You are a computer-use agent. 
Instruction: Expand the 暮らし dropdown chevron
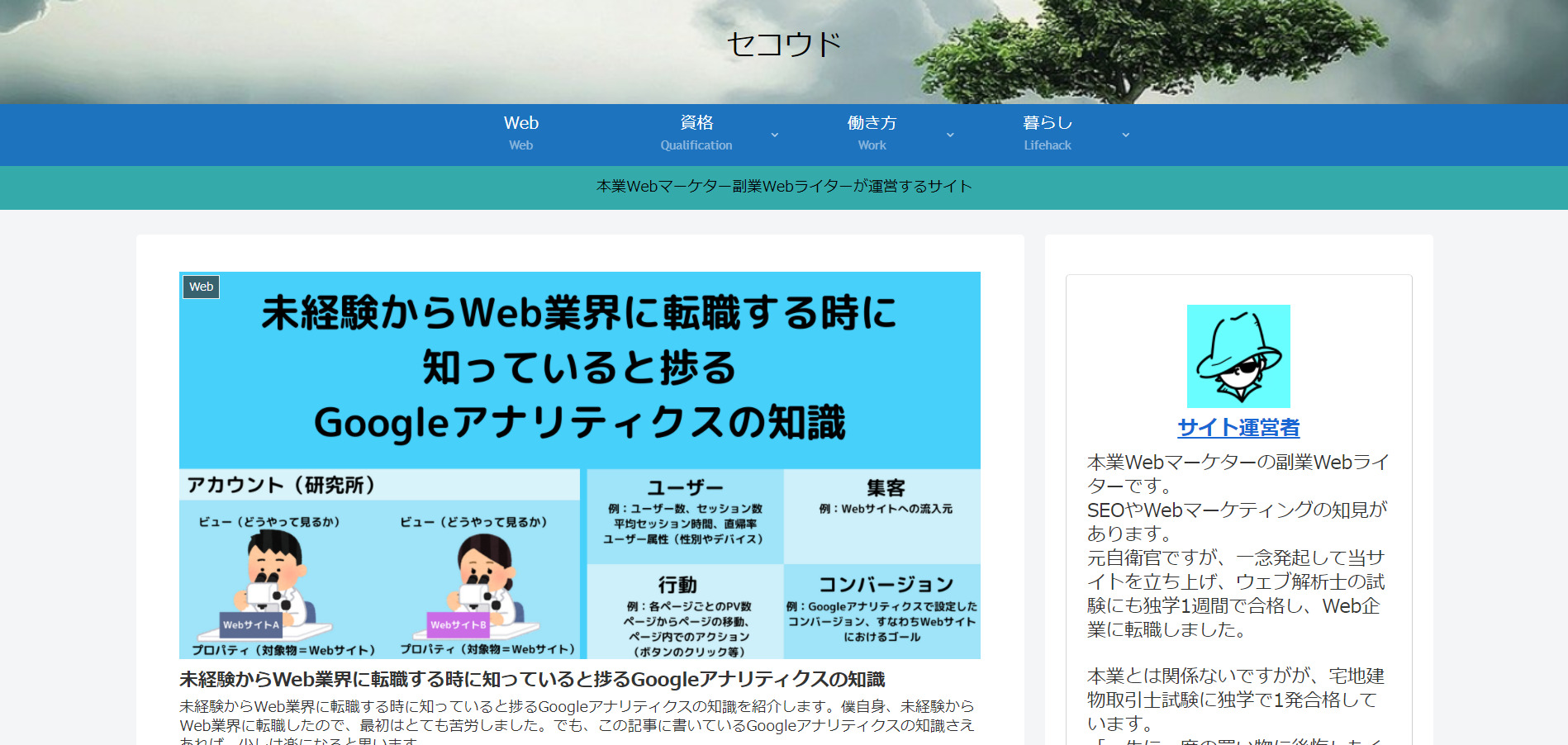1125,135
